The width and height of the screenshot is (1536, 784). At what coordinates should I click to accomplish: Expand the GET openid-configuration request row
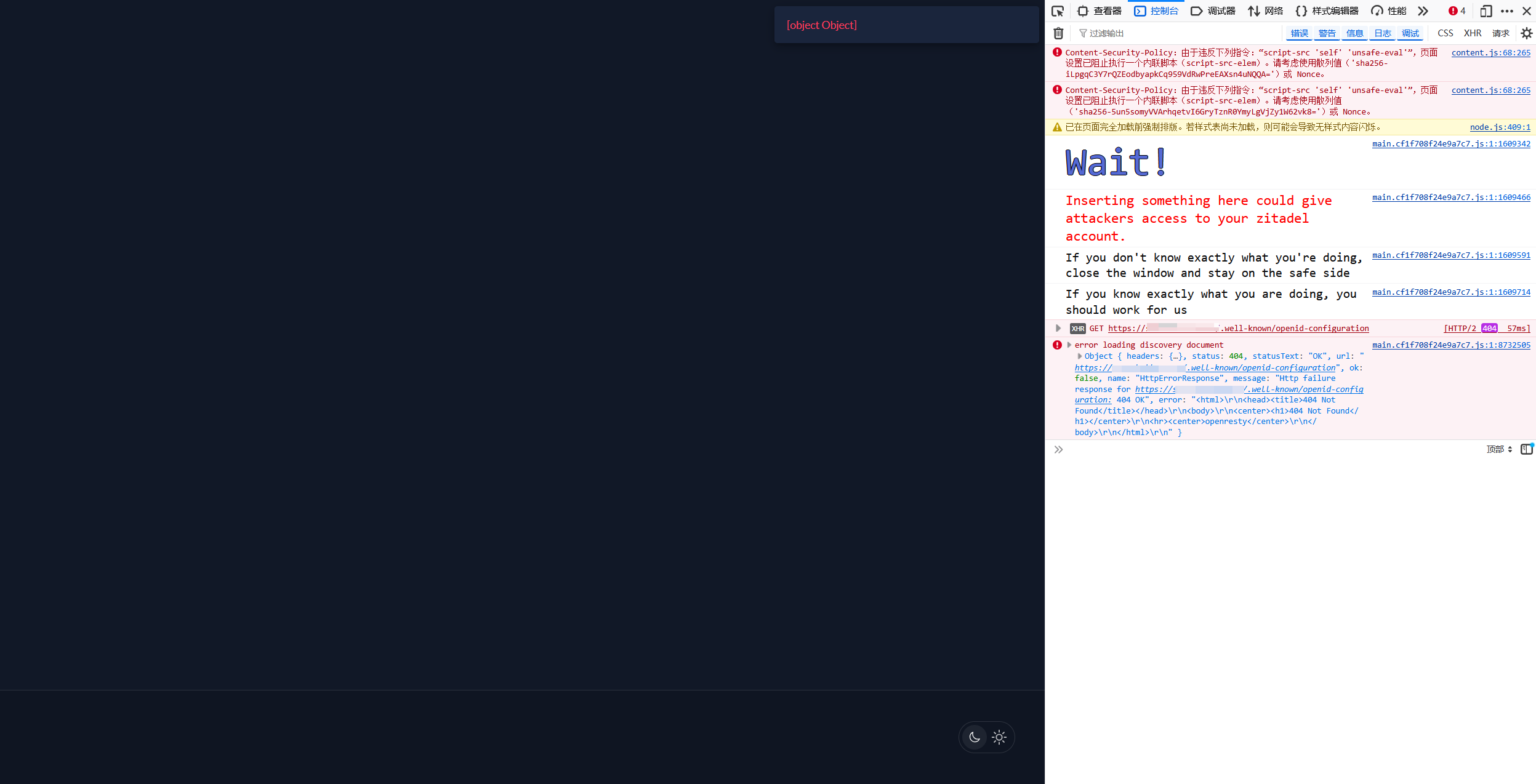tap(1058, 328)
